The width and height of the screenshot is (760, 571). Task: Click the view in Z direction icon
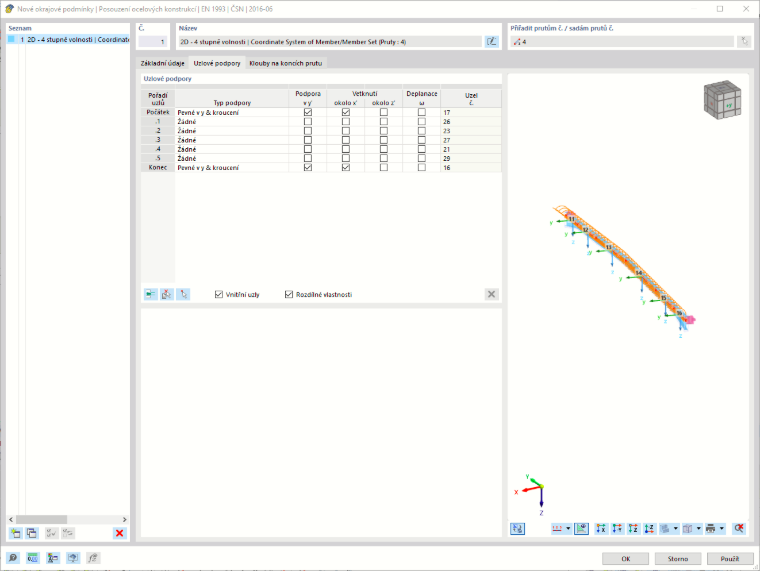point(633,528)
